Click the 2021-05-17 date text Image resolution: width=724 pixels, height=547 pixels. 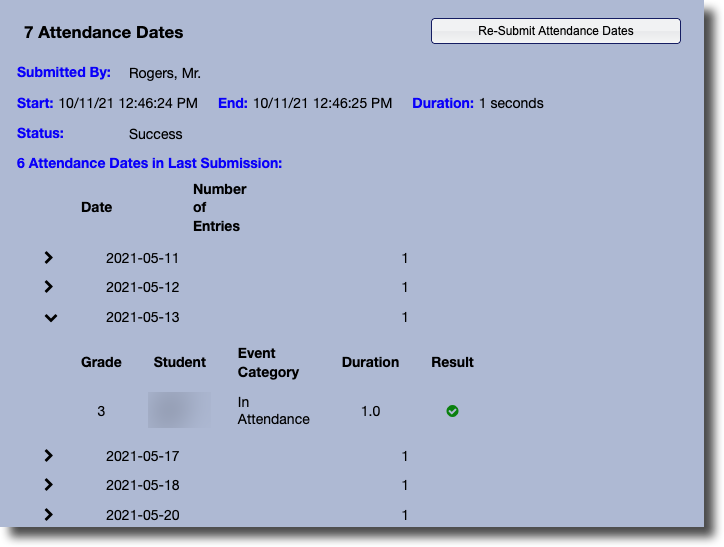[x=142, y=456]
